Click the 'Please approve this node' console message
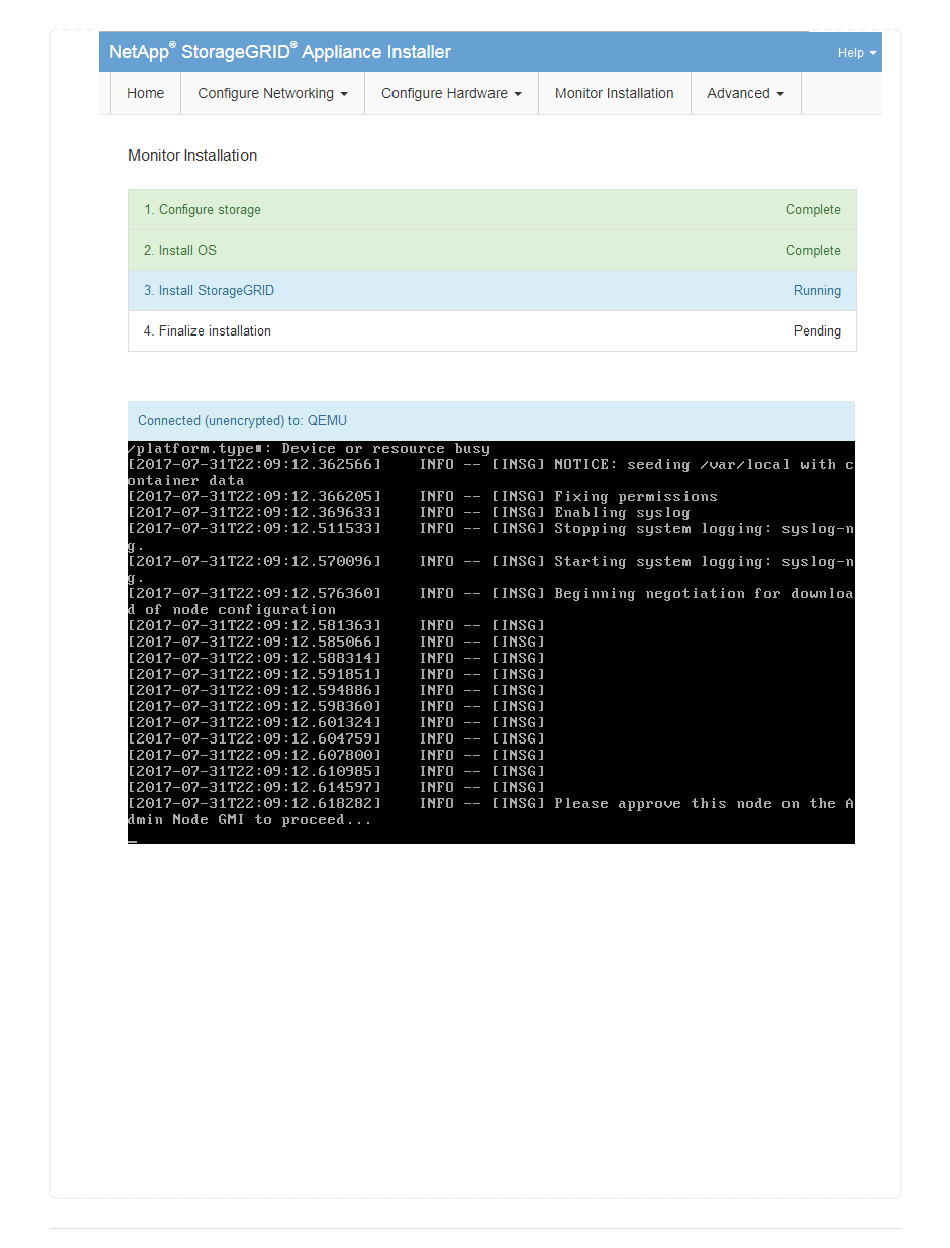950x1248 pixels. [x=491, y=812]
